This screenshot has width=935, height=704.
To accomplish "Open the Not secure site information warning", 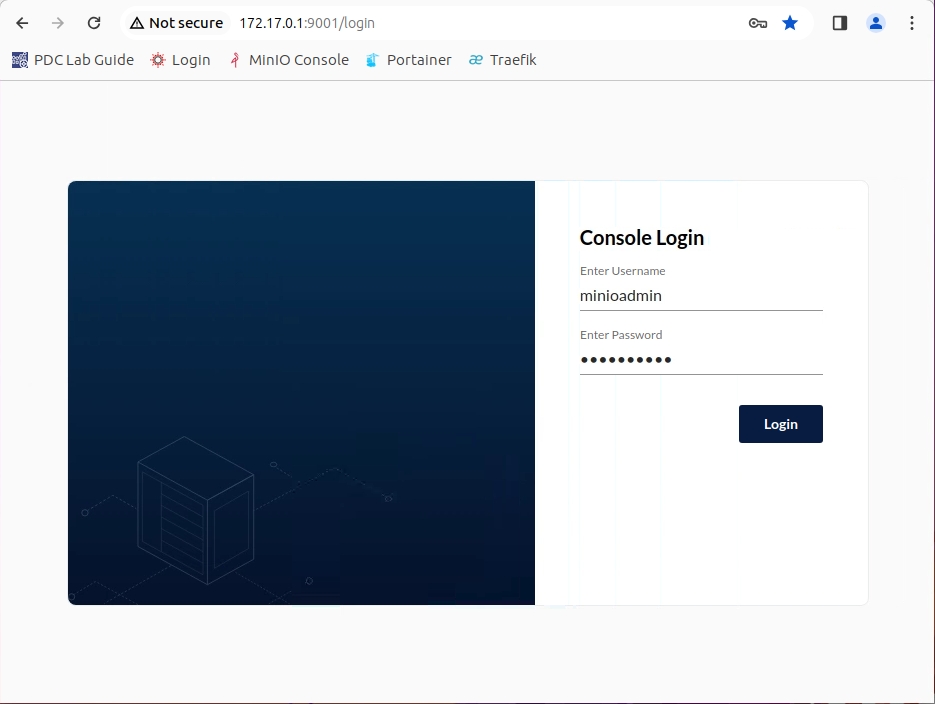I will click(176, 23).
